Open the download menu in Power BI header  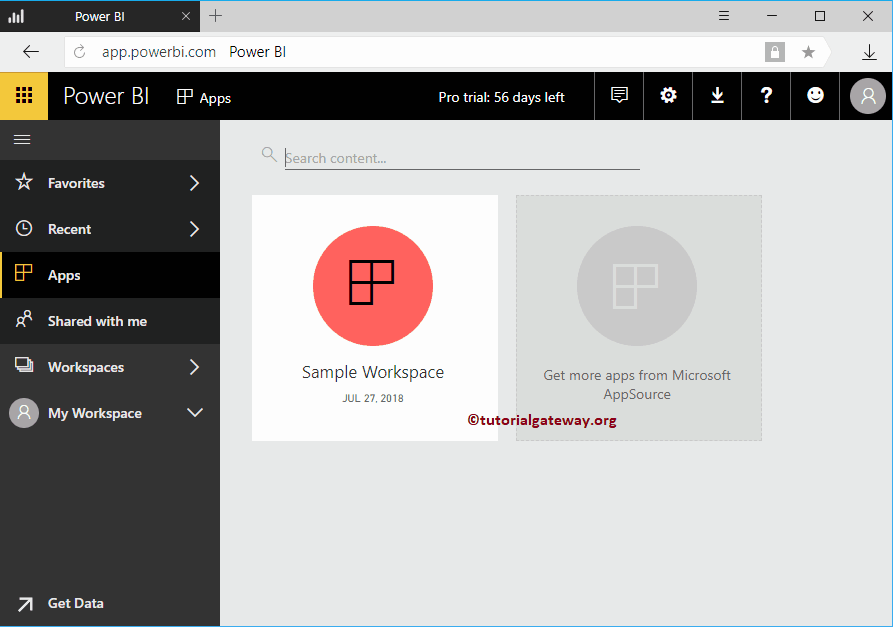coord(717,96)
